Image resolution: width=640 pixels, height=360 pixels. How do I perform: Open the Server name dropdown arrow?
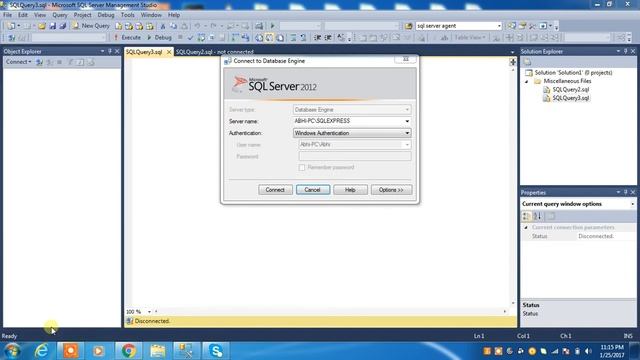407,121
